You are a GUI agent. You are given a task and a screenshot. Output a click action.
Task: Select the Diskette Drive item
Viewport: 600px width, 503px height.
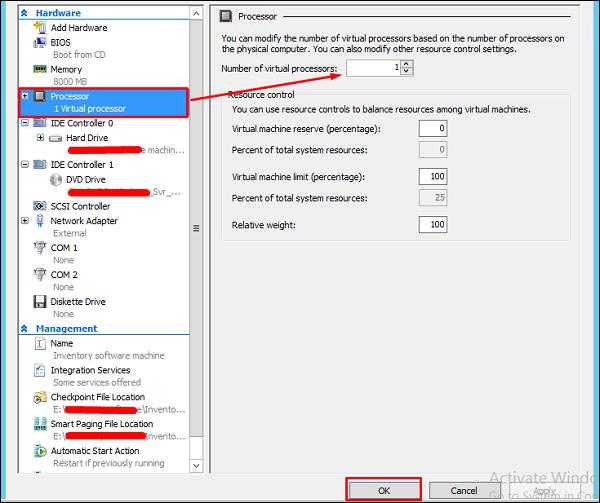(78, 301)
